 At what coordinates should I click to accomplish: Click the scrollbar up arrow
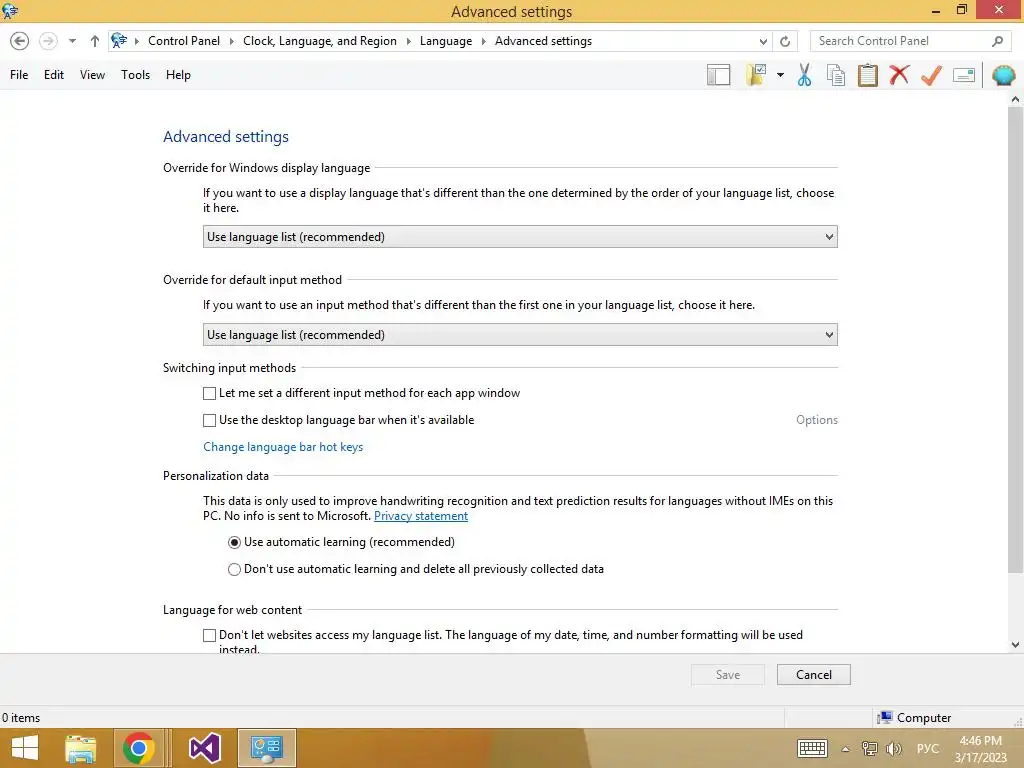click(x=1015, y=99)
